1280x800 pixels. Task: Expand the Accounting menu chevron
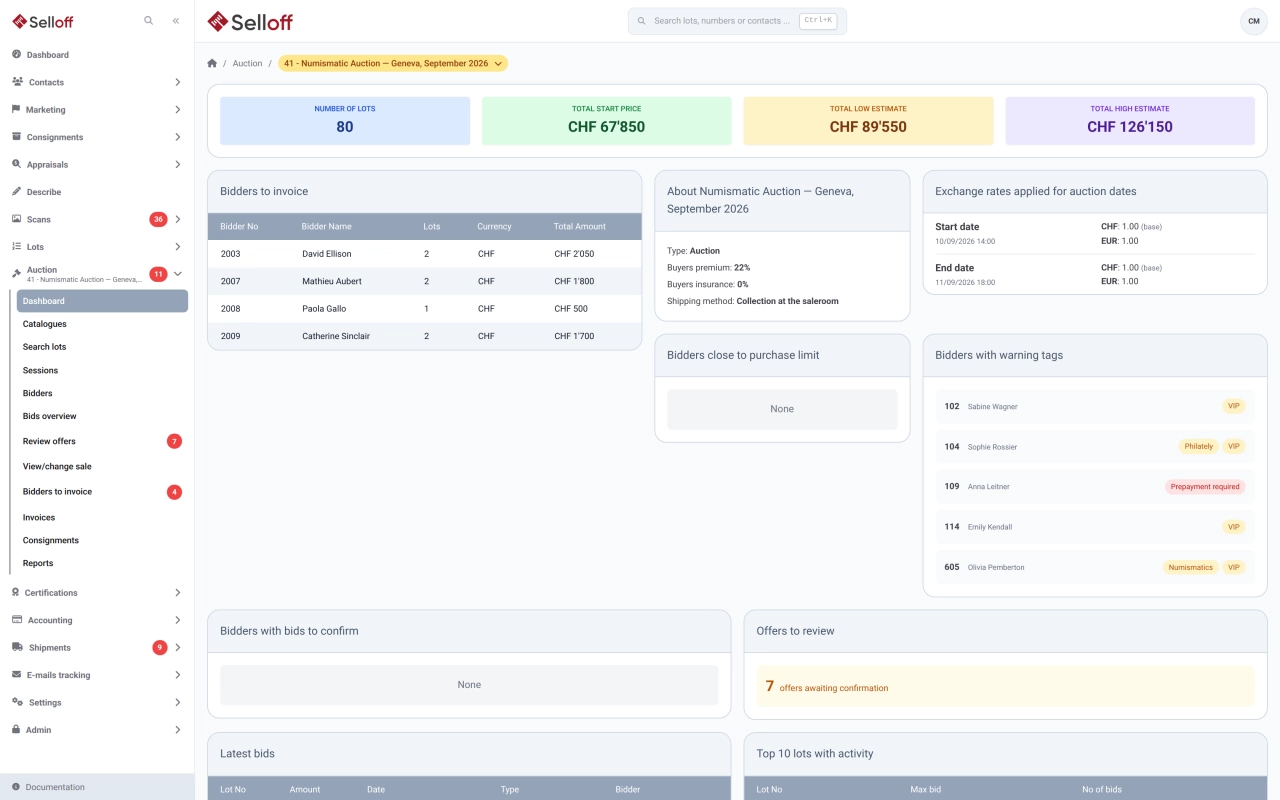(x=177, y=620)
